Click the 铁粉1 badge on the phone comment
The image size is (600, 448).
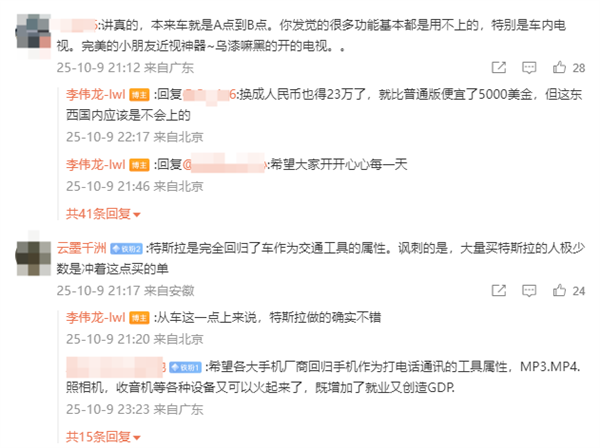click(x=185, y=368)
